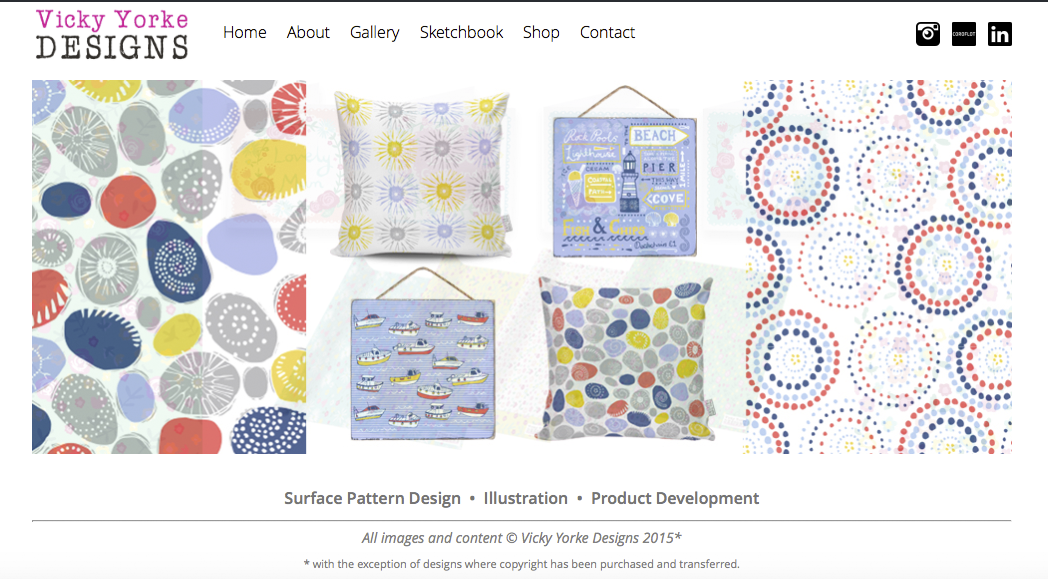Image resolution: width=1048 pixels, height=579 pixels.
Task: Click the copyright Vicky Yorke Designs 2015 line
Action: (x=521, y=538)
